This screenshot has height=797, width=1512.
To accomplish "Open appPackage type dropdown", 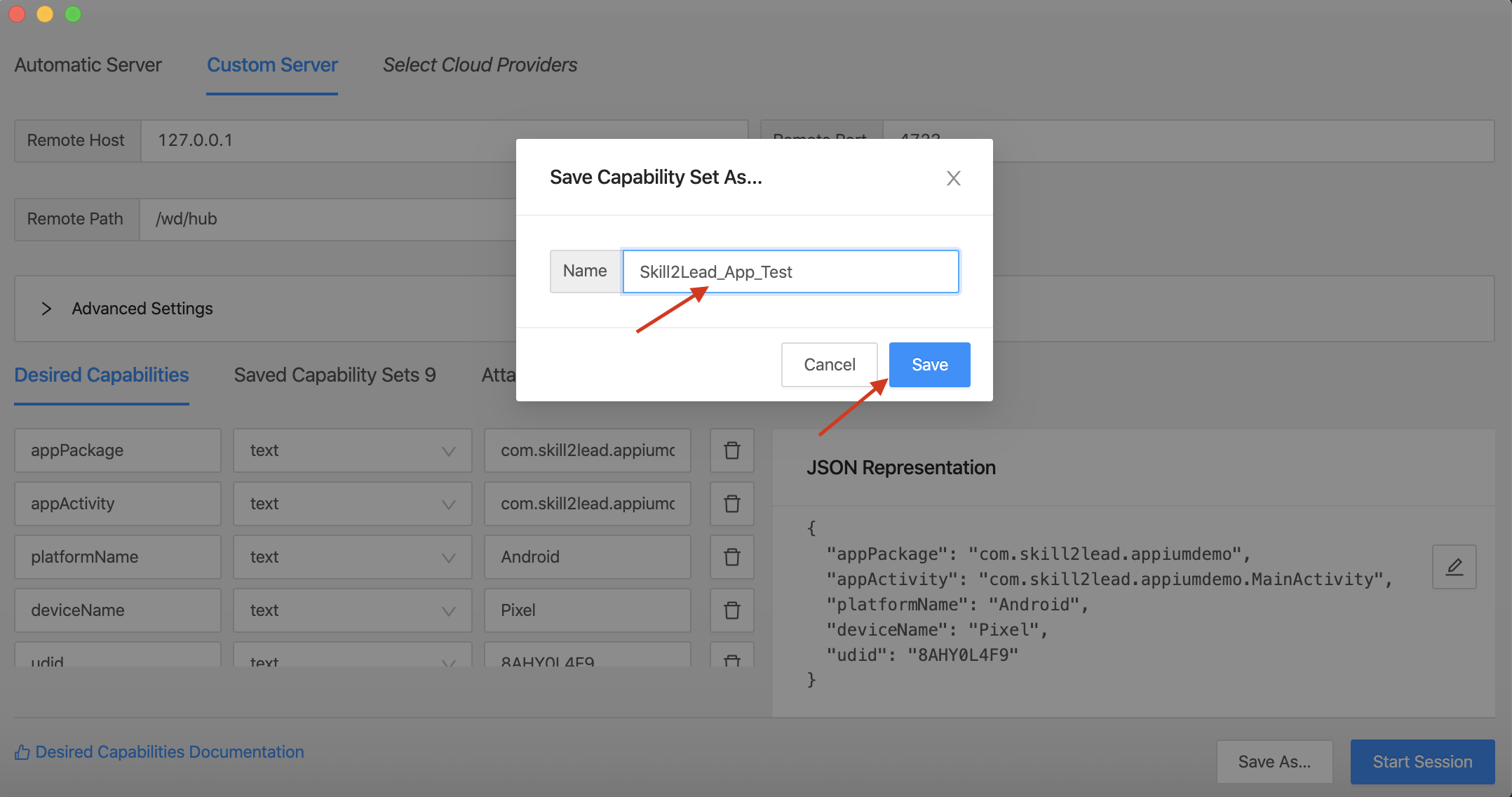I will point(352,450).
